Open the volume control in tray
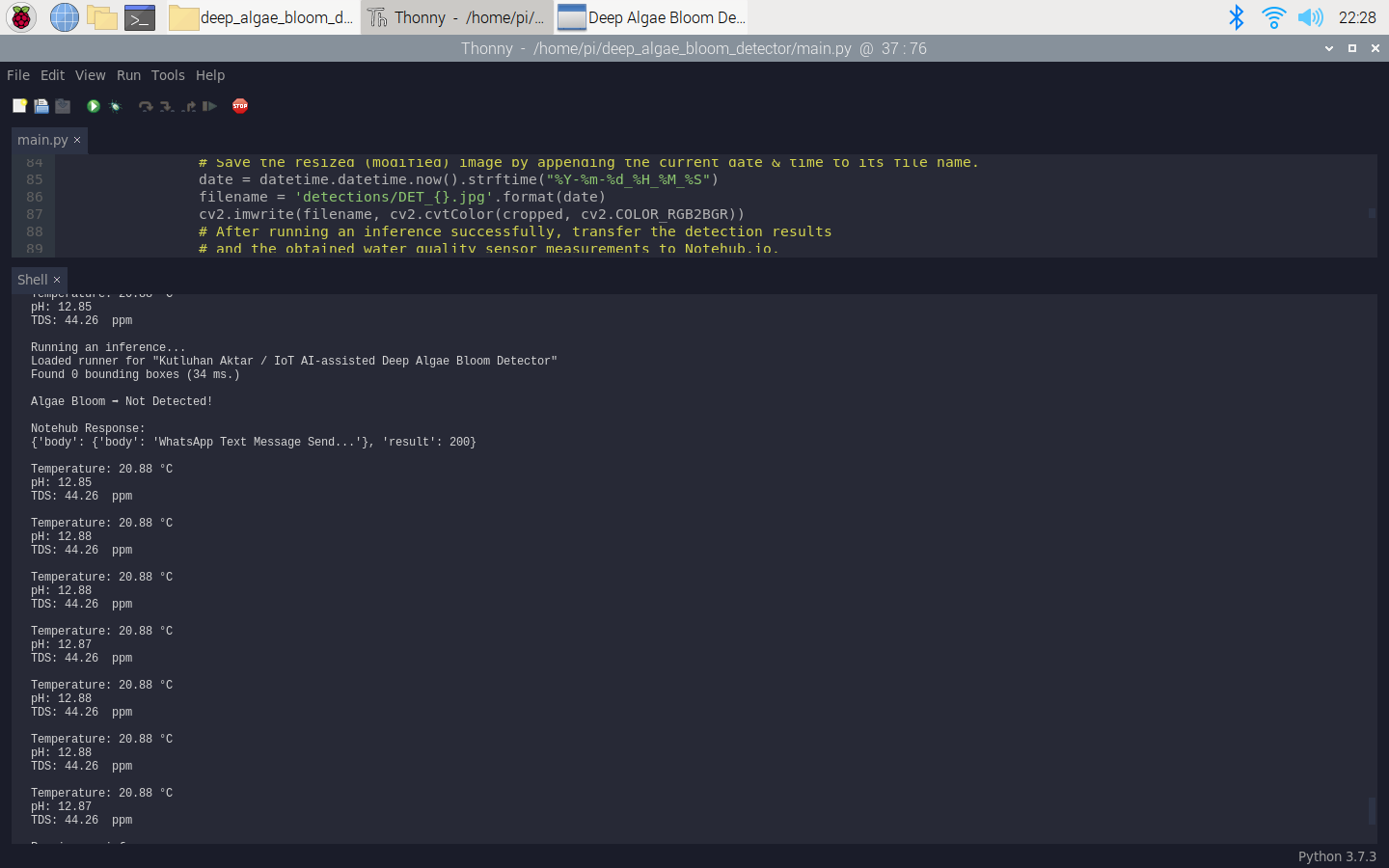 [1310, 17]
